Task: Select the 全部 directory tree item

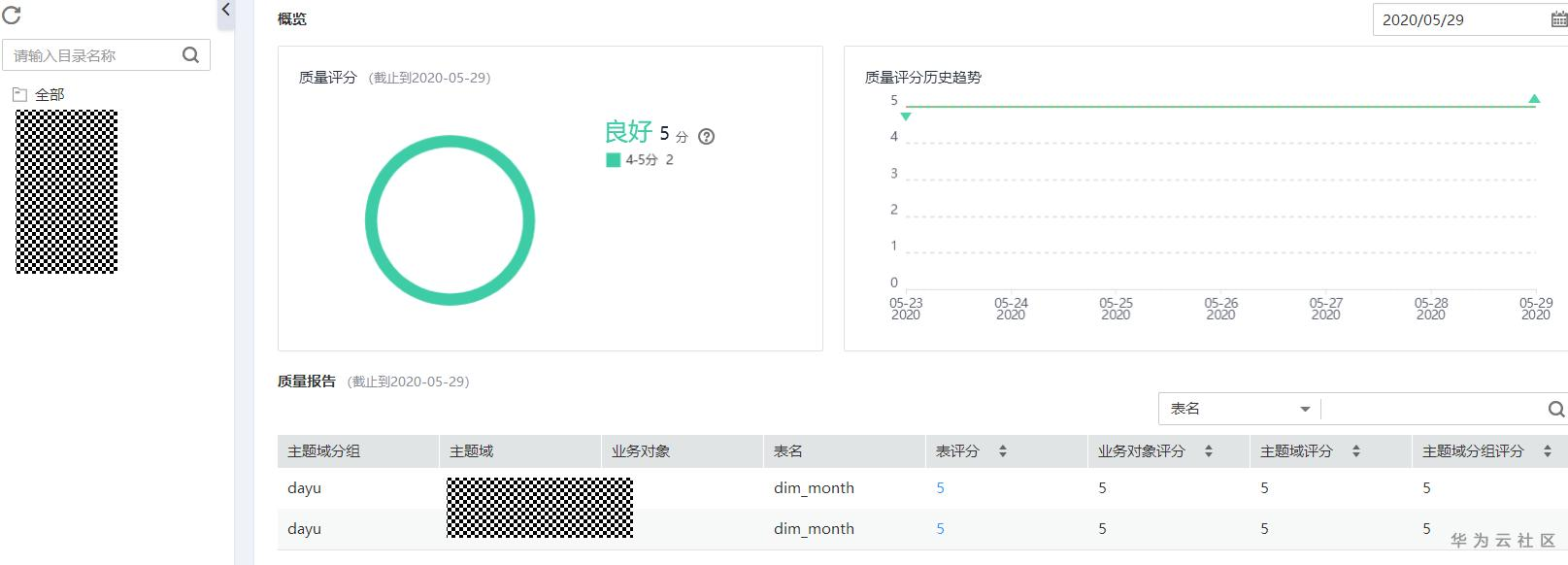Action: coord(50,94)
